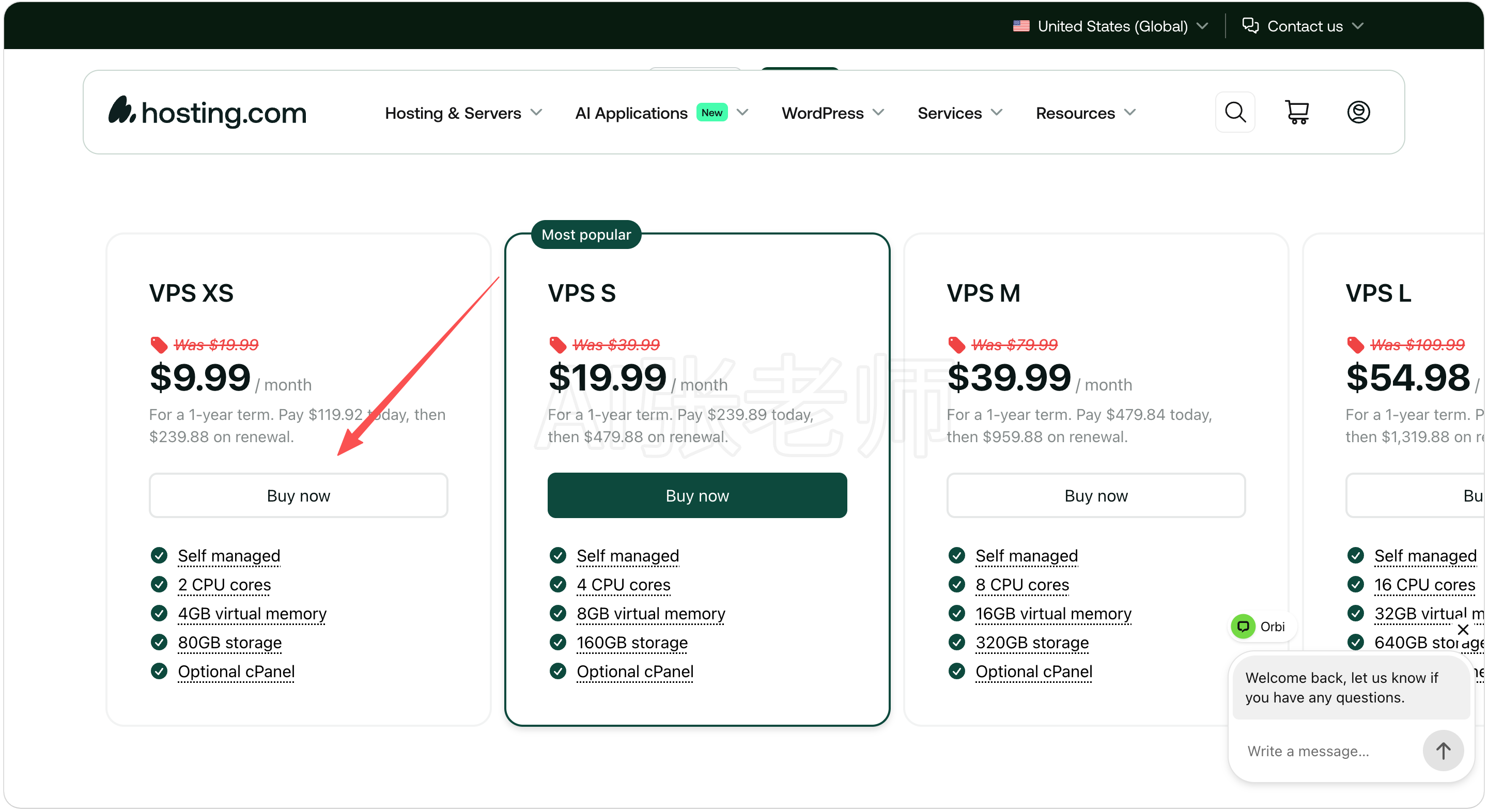Click checkmark beside 2 CPU cores
The width and height of the screenshot is (1488, 812).
click(159, 584)
